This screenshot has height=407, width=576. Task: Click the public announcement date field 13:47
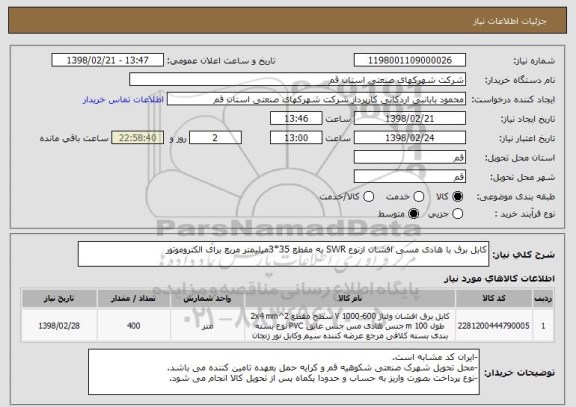[x=108, y=60]
